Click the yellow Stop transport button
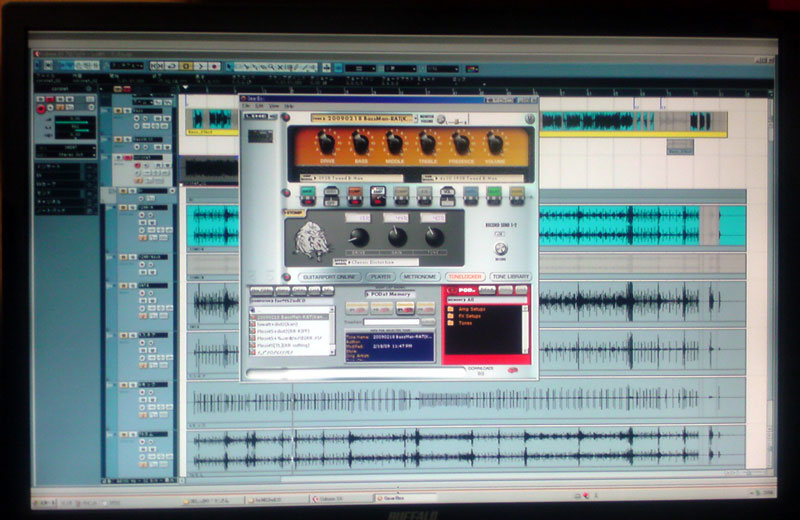The width and height of the screenshot is (800, 520). 186,66
